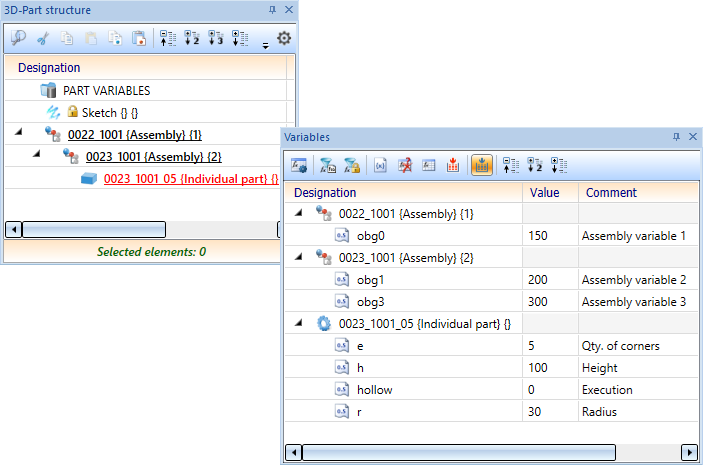Click the blue part icon of 0023_1001_05

pyautogui.click(x=89, y=178)
